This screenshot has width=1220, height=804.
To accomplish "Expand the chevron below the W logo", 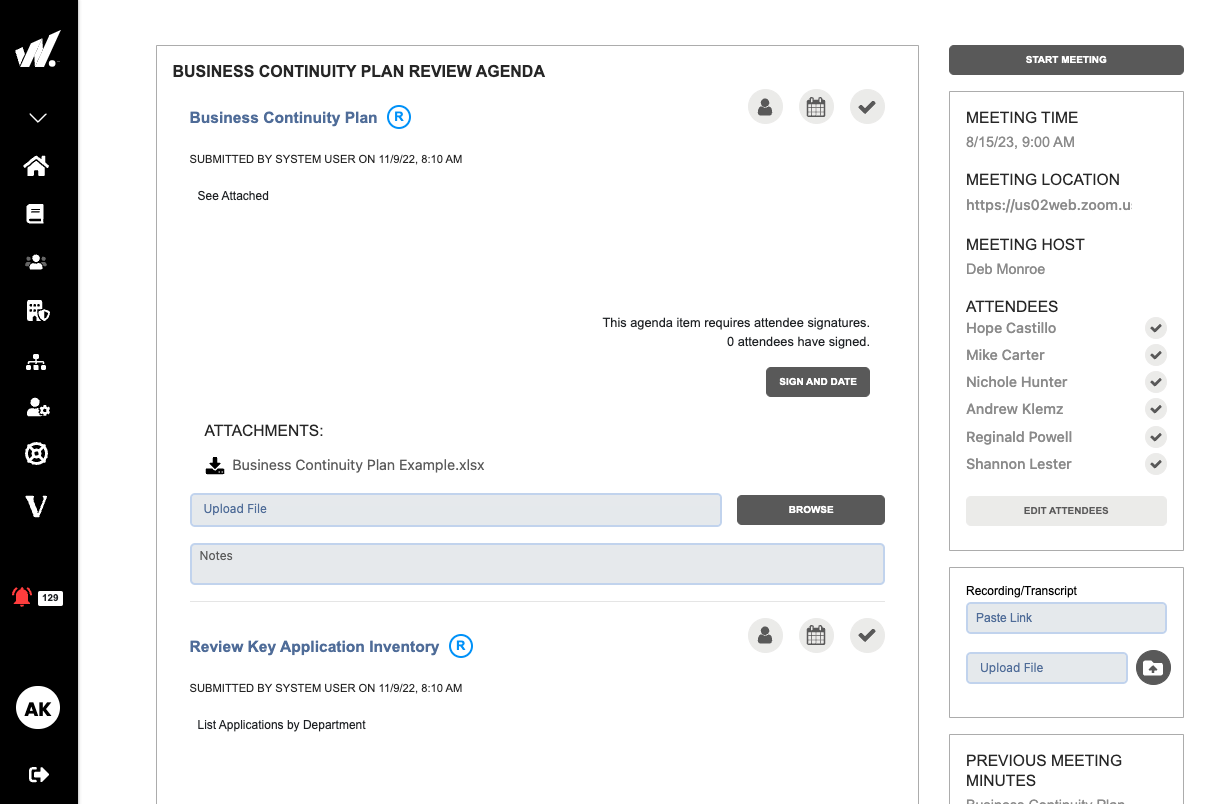I will (37, 117).
